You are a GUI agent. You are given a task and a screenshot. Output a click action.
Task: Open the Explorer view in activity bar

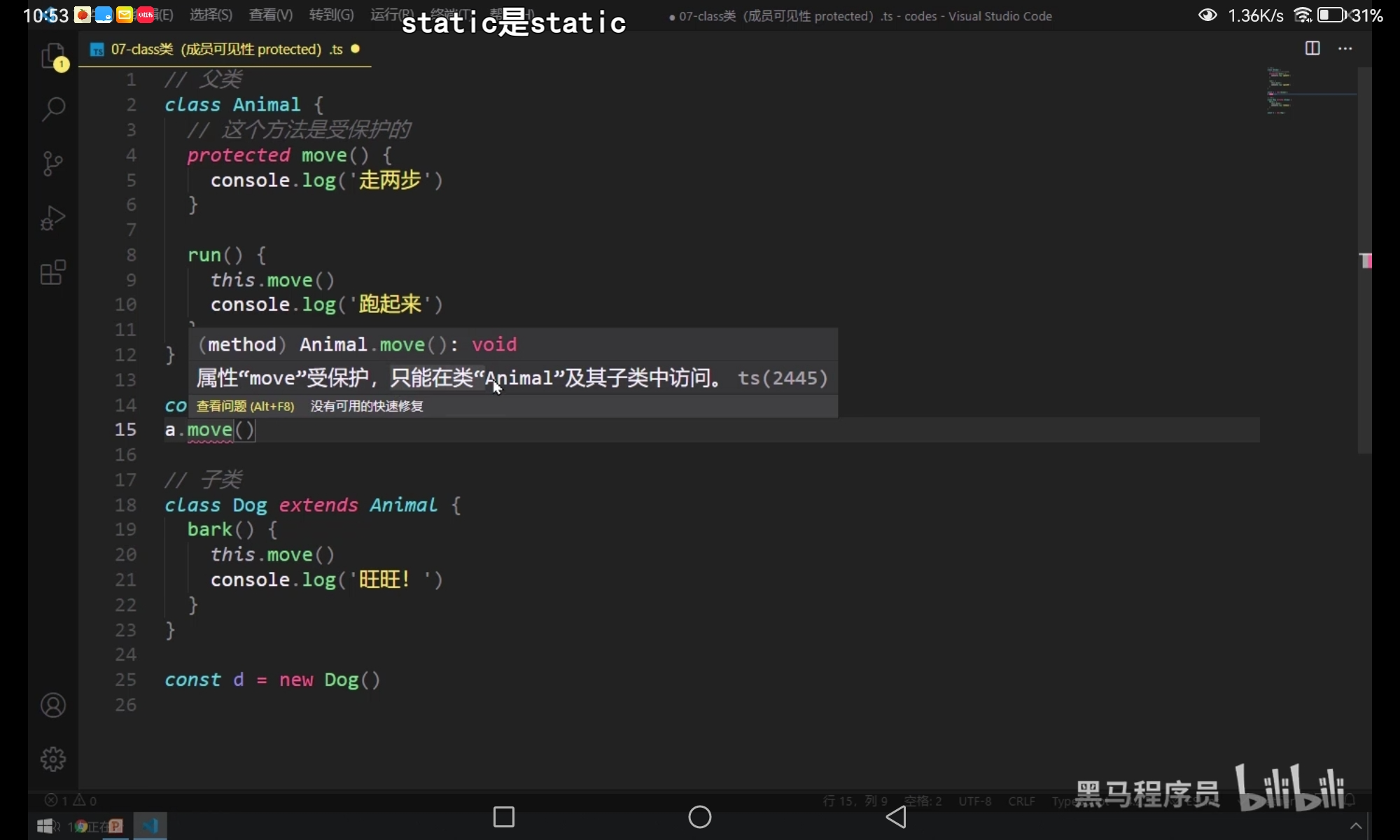pyautogui.click(x=53, y=56)
